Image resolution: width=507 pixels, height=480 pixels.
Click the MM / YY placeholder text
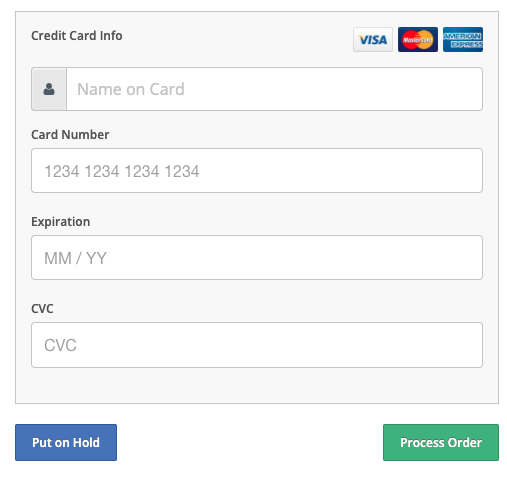[x=75, y=258]
